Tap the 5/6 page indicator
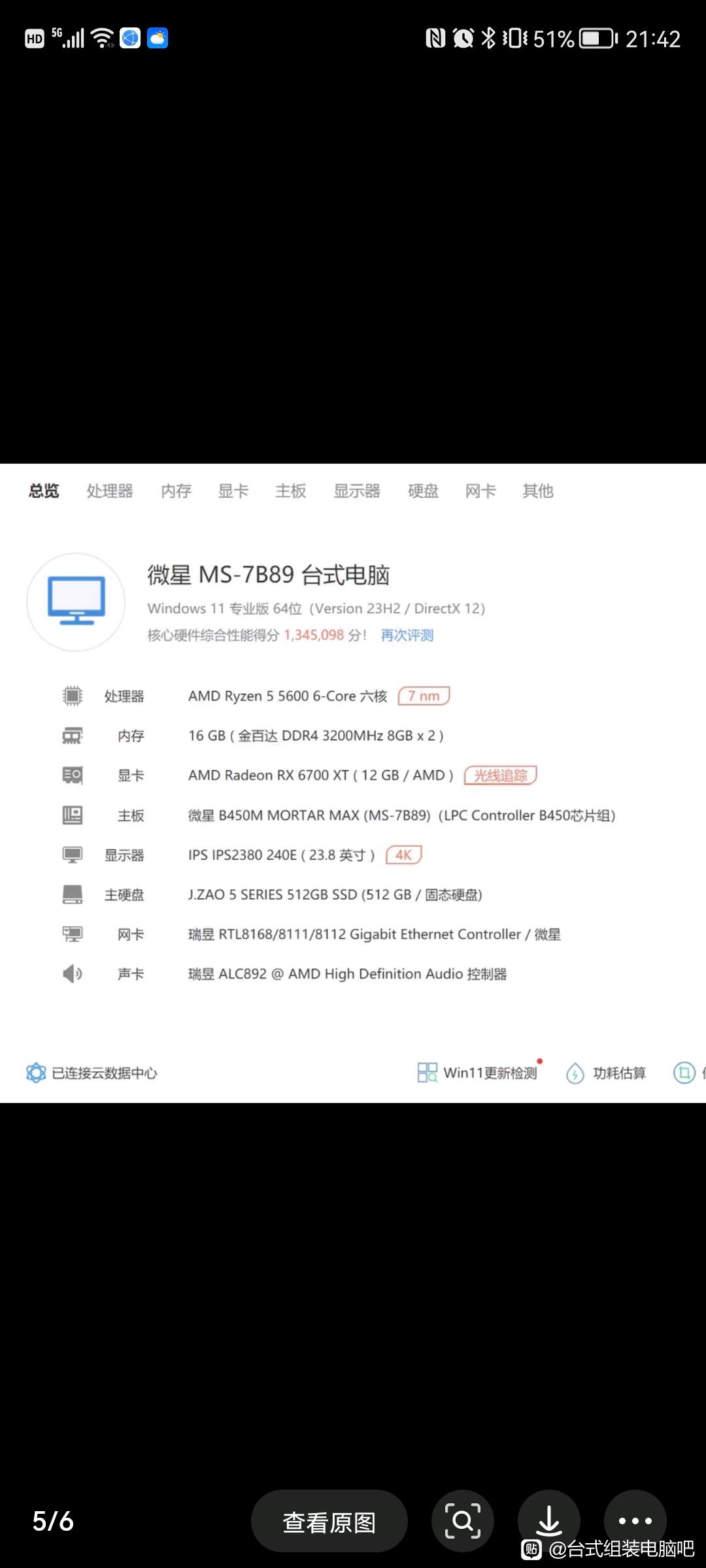The width and height of the screenshot is (706, 1568). click(x=53, y=1521)
